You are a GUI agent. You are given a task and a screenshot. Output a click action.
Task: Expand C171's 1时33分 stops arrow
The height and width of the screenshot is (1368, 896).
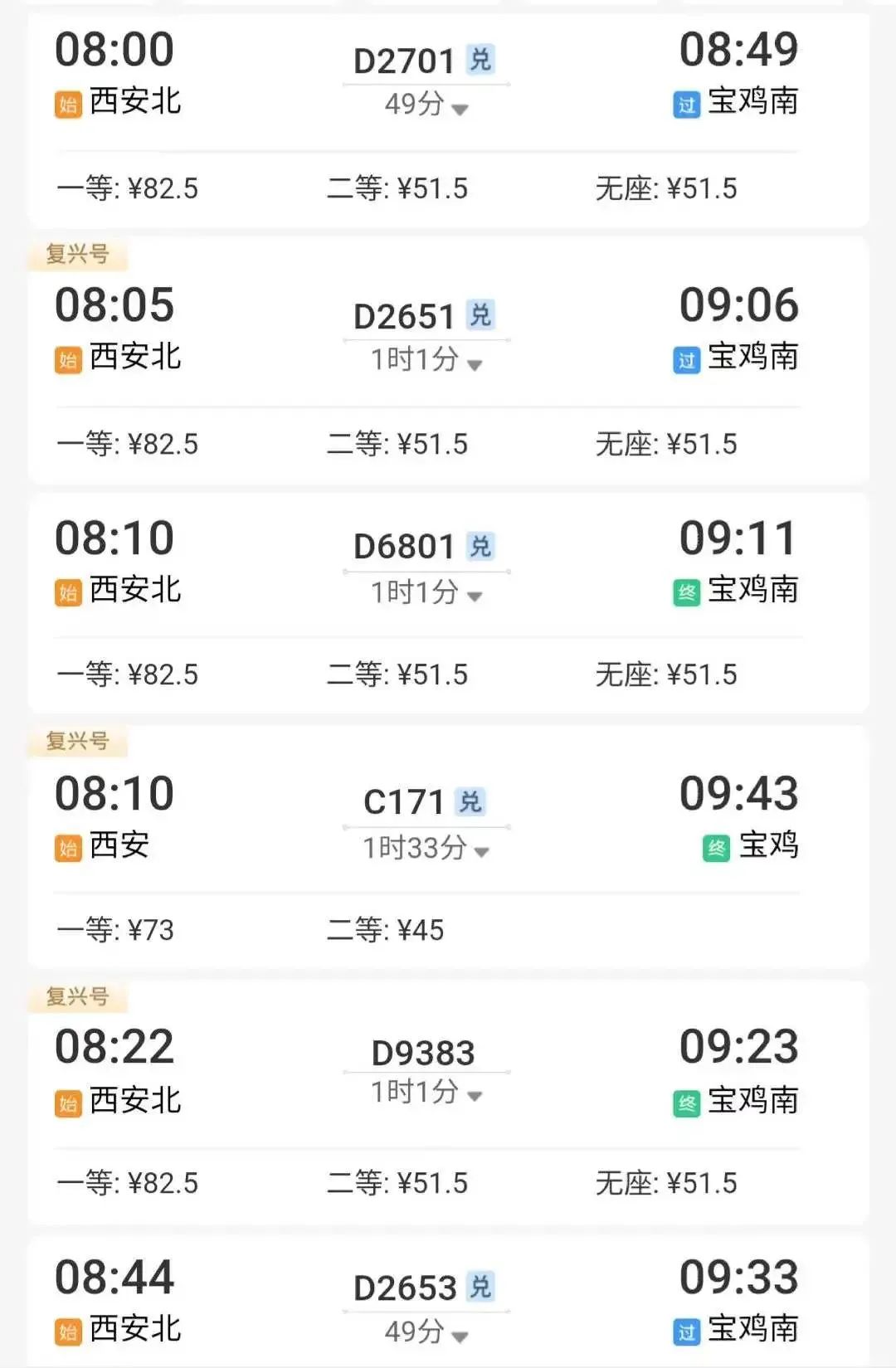(481, 852)
